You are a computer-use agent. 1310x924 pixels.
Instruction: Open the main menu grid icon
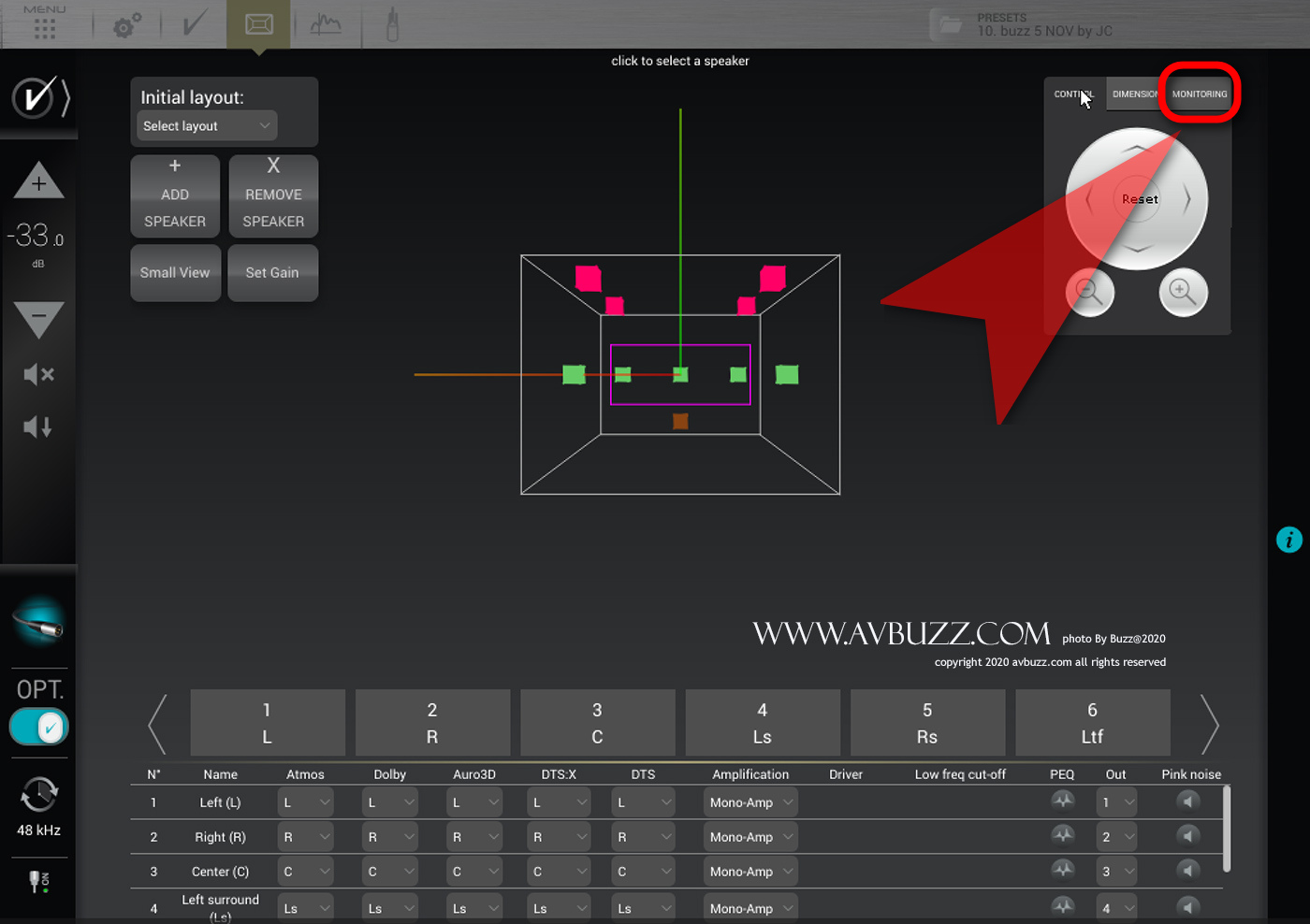tap(44, 28)
